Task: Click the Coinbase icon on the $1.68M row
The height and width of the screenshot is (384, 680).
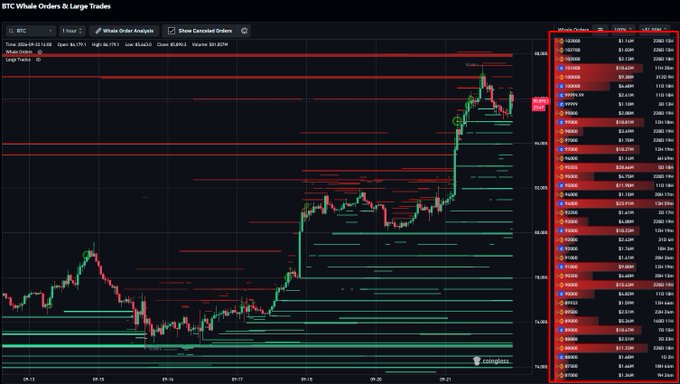Action: tap(561, 357)
